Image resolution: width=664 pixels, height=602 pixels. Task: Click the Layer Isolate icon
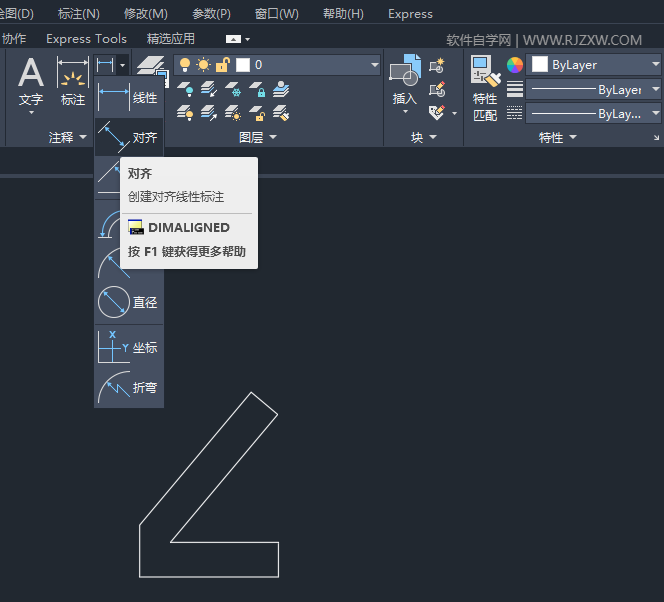click(x=209, y=89)
